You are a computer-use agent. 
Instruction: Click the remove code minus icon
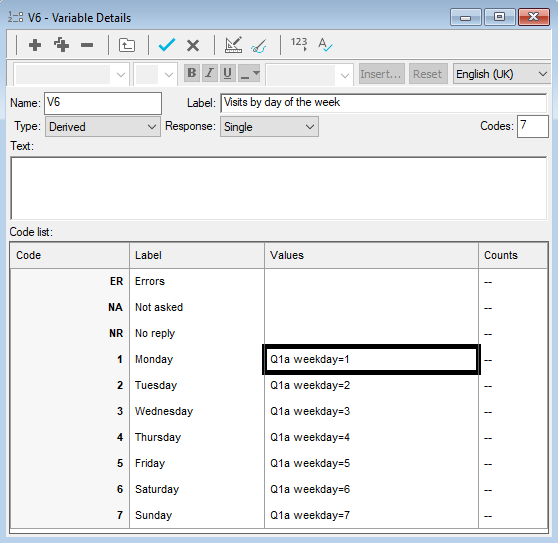(87, 45)
